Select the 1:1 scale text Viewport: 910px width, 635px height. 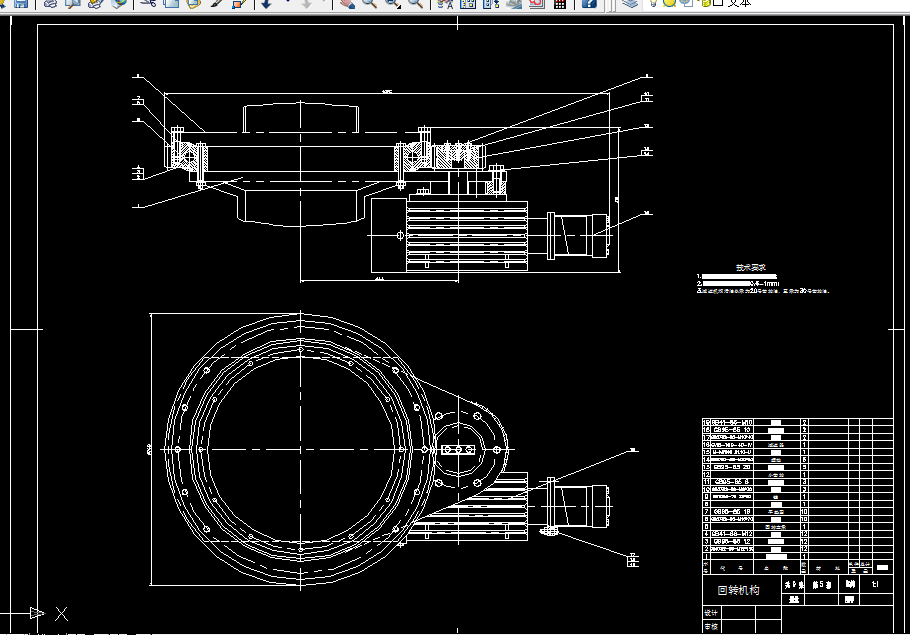pos(875,585)
